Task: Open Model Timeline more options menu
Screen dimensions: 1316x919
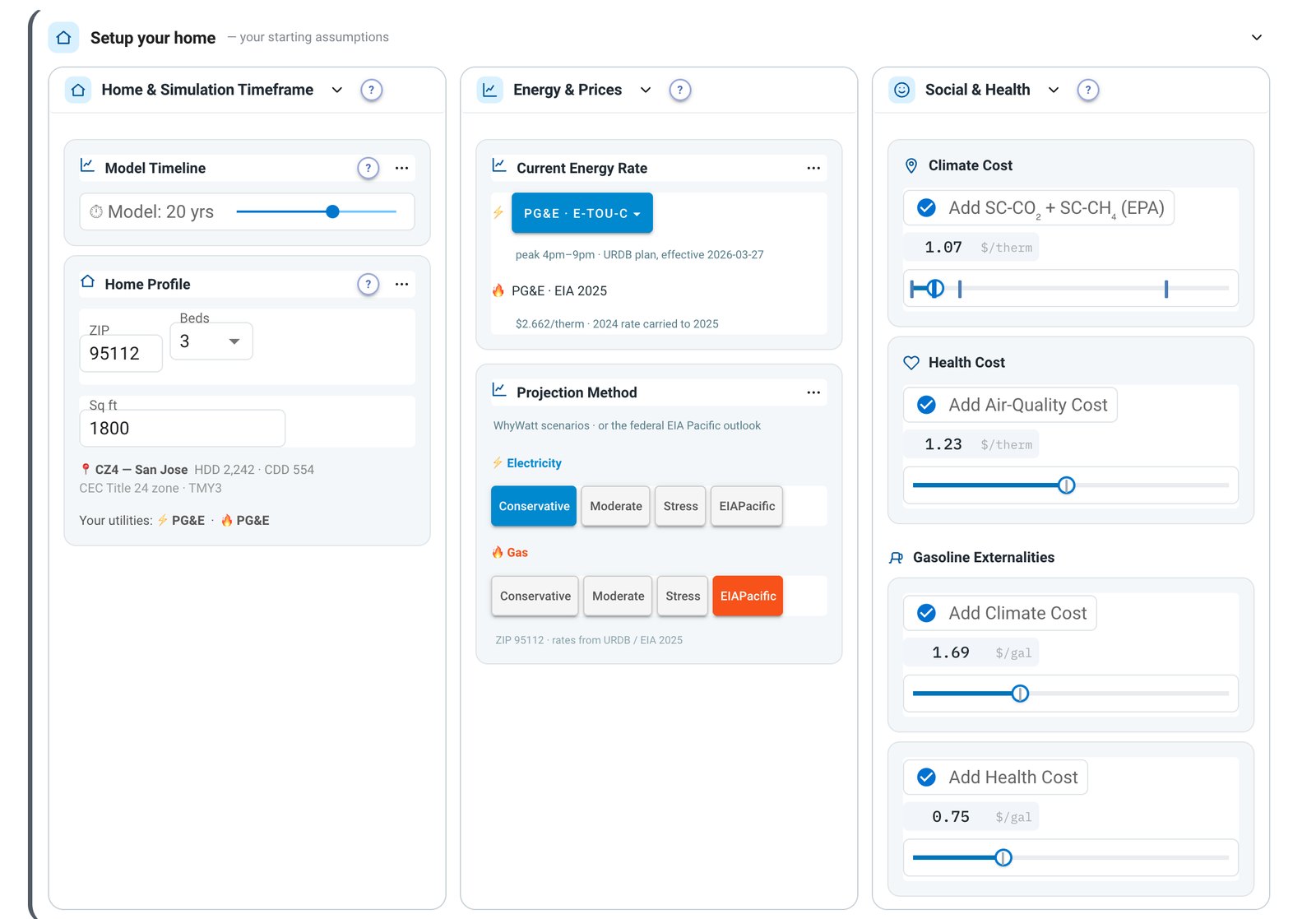Action: coord(401,168)
